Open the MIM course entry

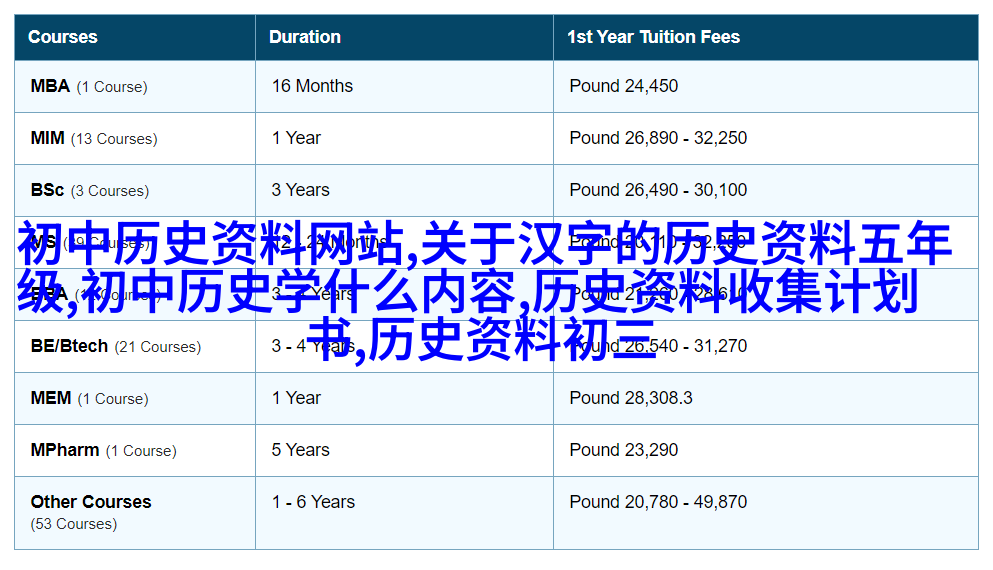point(47,138)
